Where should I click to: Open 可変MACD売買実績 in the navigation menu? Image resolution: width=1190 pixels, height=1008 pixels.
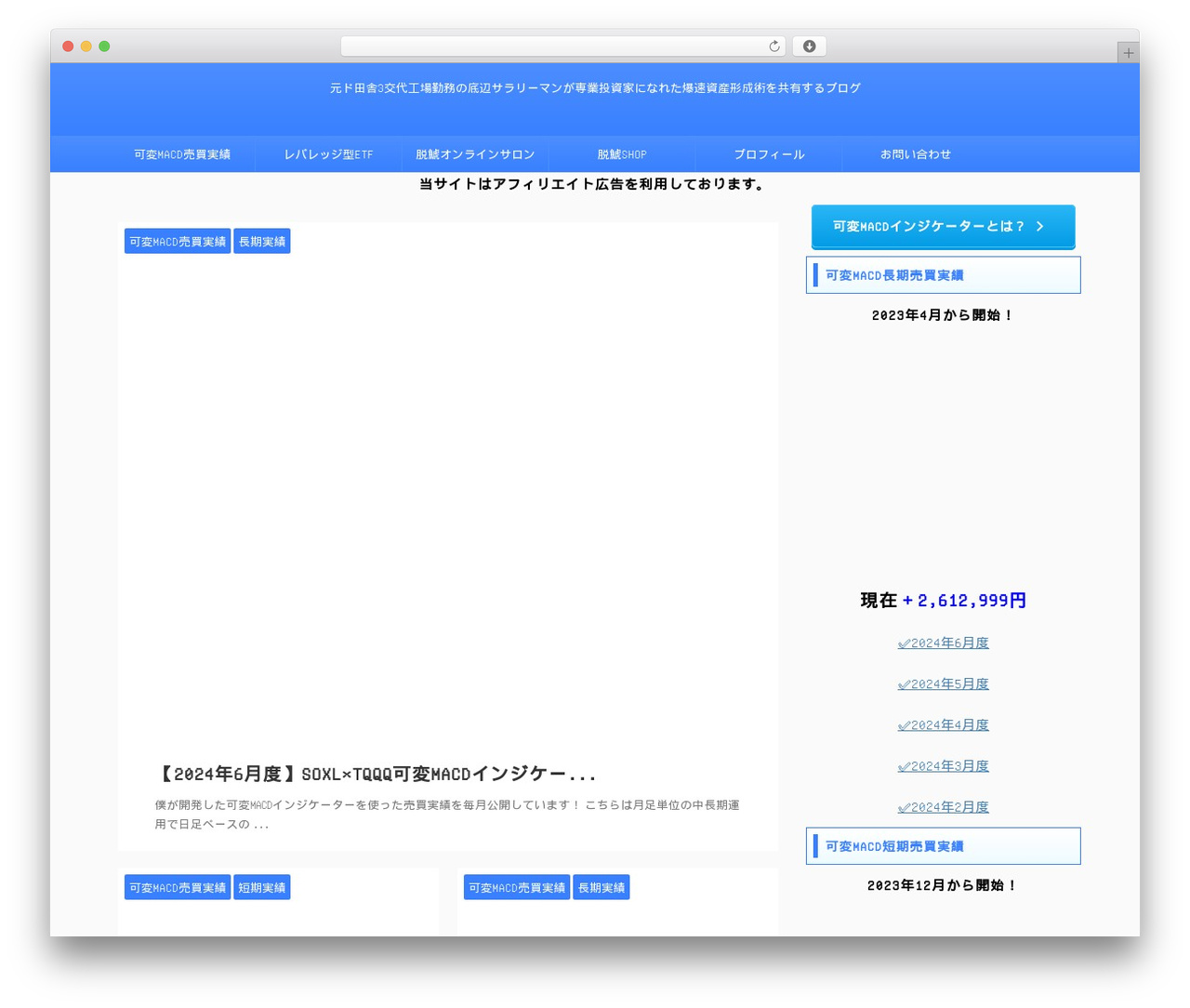(x=182, y=154)
